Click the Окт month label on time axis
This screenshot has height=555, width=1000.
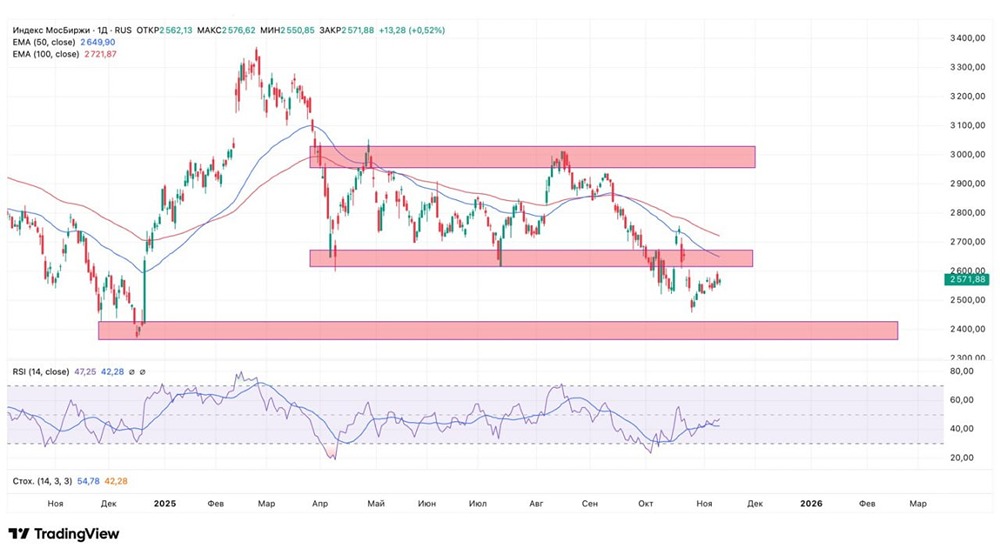645,503
